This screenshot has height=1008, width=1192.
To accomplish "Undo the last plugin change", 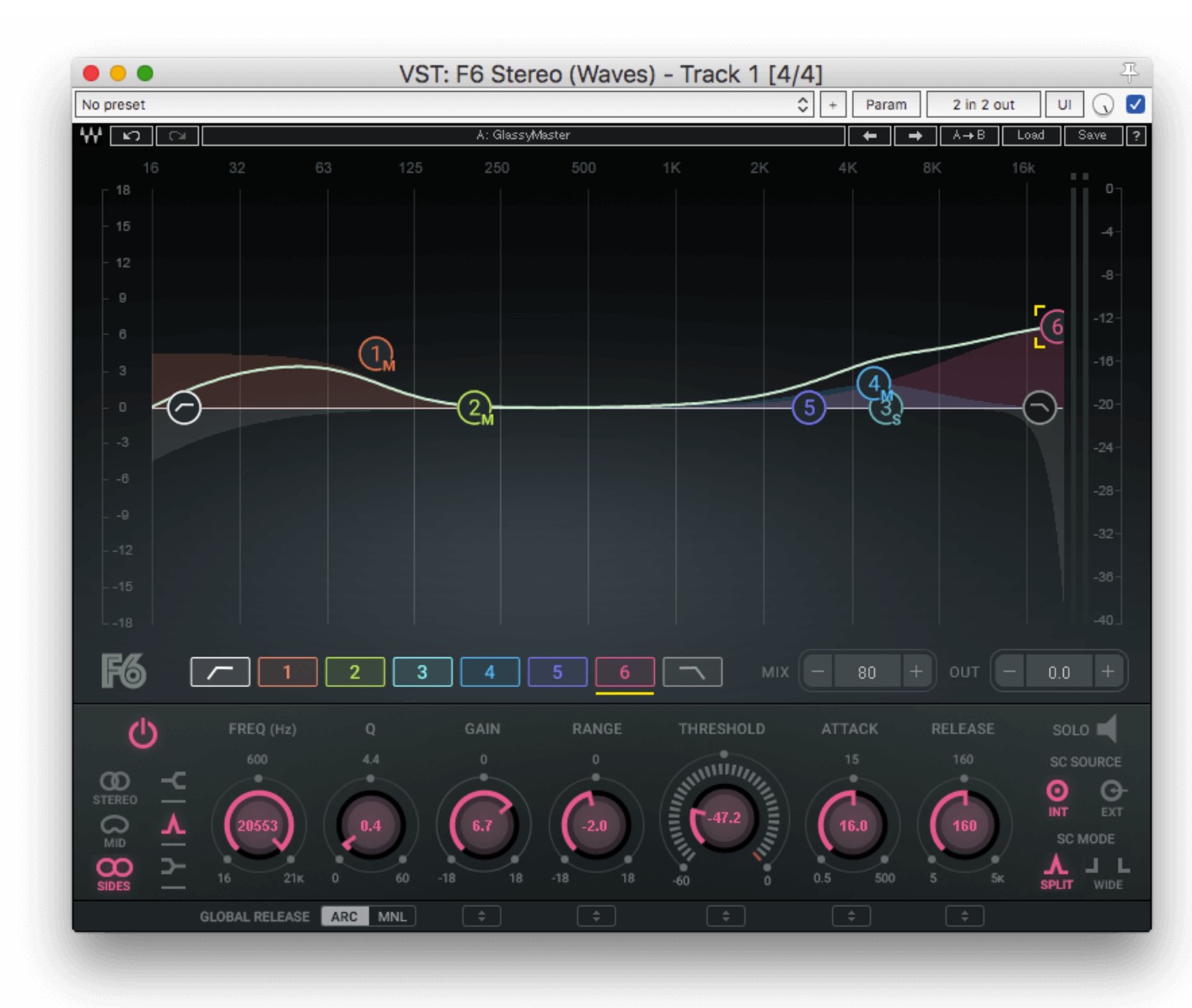I will point(132,135).
